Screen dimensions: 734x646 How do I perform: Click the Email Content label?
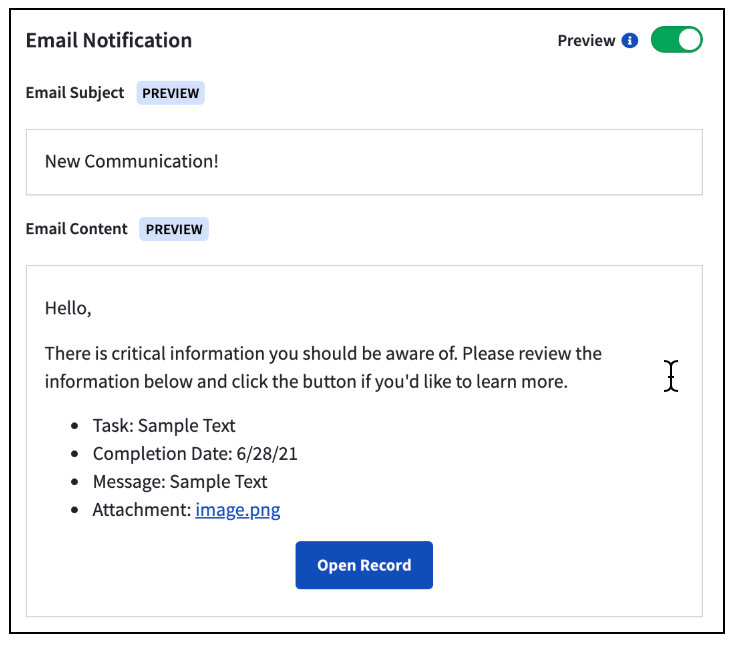(x=76, y=229)
